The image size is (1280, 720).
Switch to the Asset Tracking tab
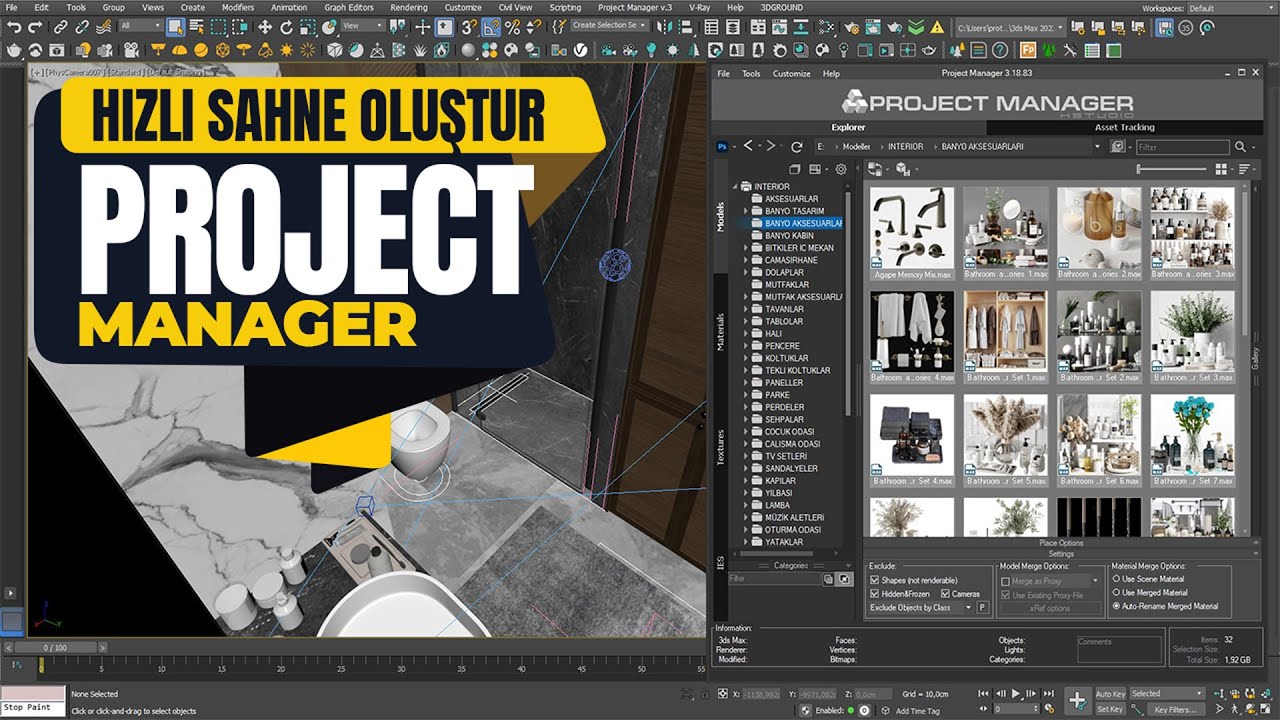(1124, 127)
